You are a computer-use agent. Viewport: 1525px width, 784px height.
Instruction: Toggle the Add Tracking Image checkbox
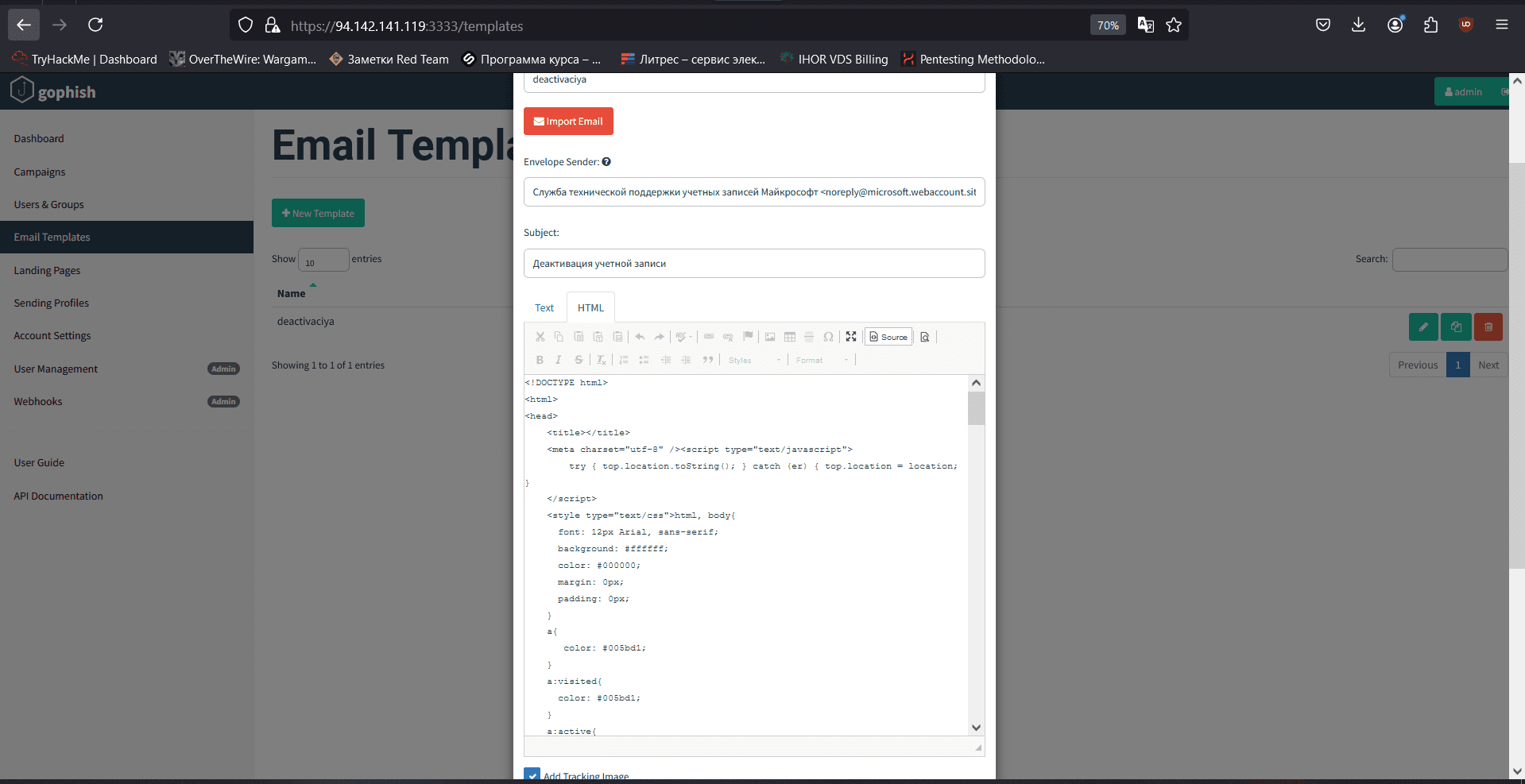(532, 774)
